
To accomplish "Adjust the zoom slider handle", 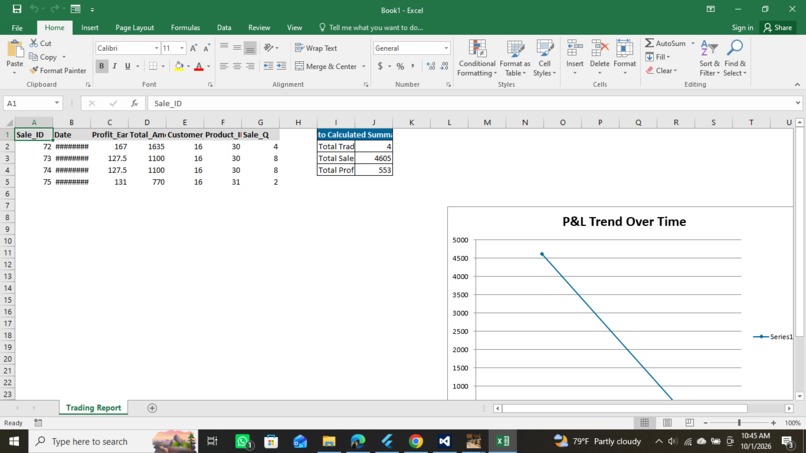I will click(x=739, y=423).
